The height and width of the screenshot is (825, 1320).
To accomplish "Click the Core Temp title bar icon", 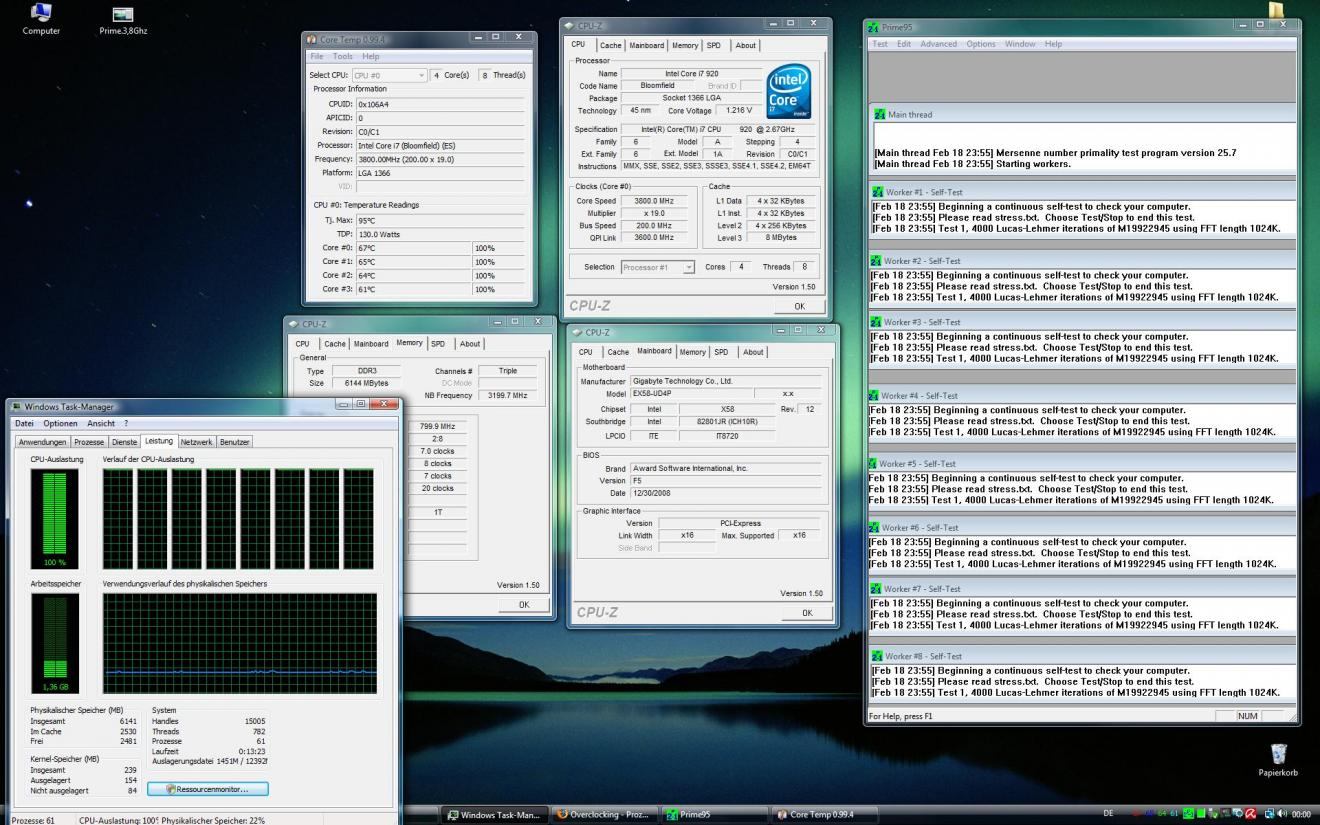I will coord(312,39).
